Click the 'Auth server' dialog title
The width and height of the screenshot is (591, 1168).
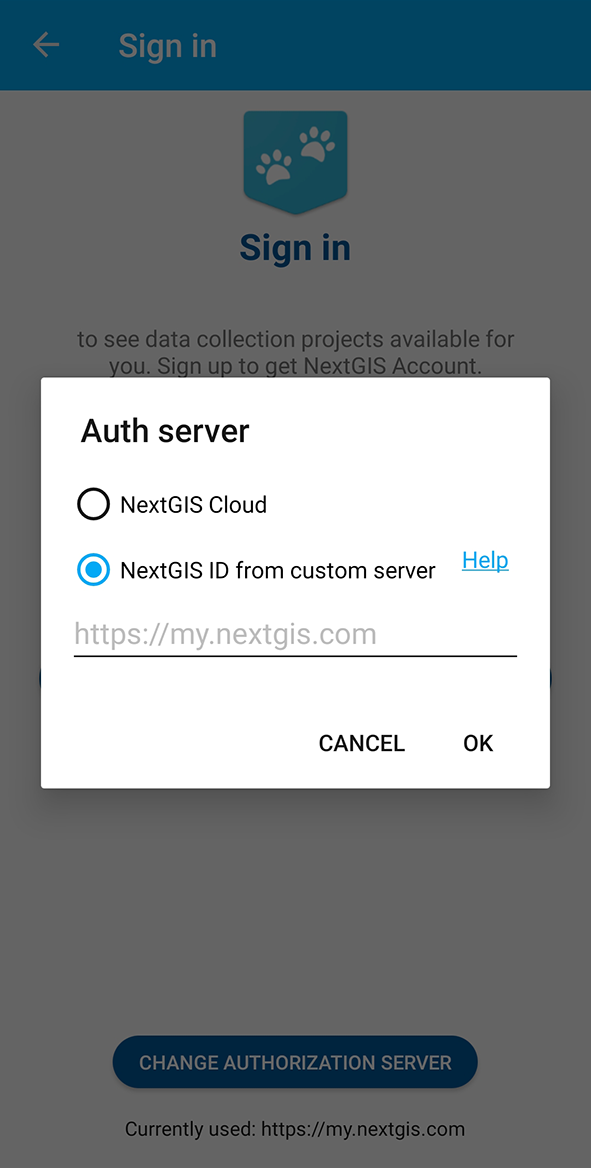[x=165, y=431]
